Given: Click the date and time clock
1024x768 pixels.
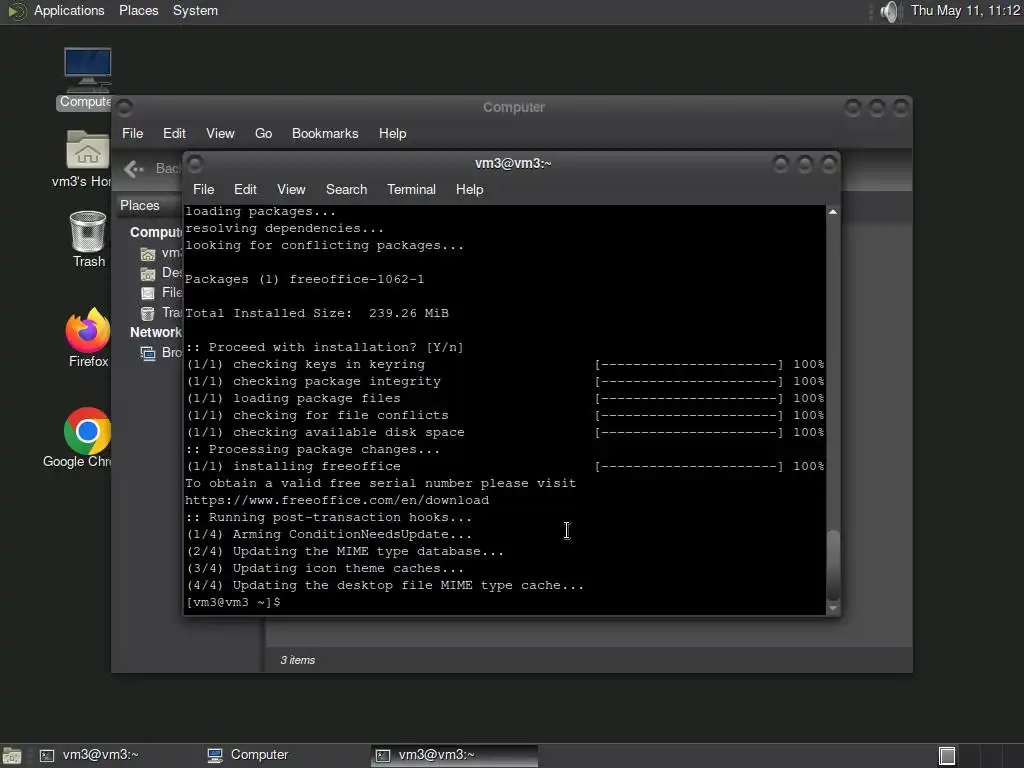Looking at the screenshot, I should coord(965,10).
